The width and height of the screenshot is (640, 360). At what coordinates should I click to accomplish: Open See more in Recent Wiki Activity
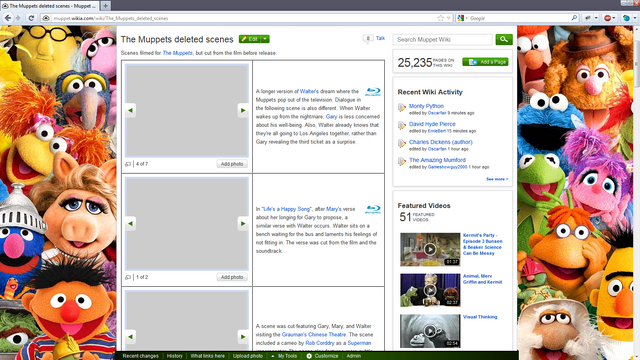(497, 179)
